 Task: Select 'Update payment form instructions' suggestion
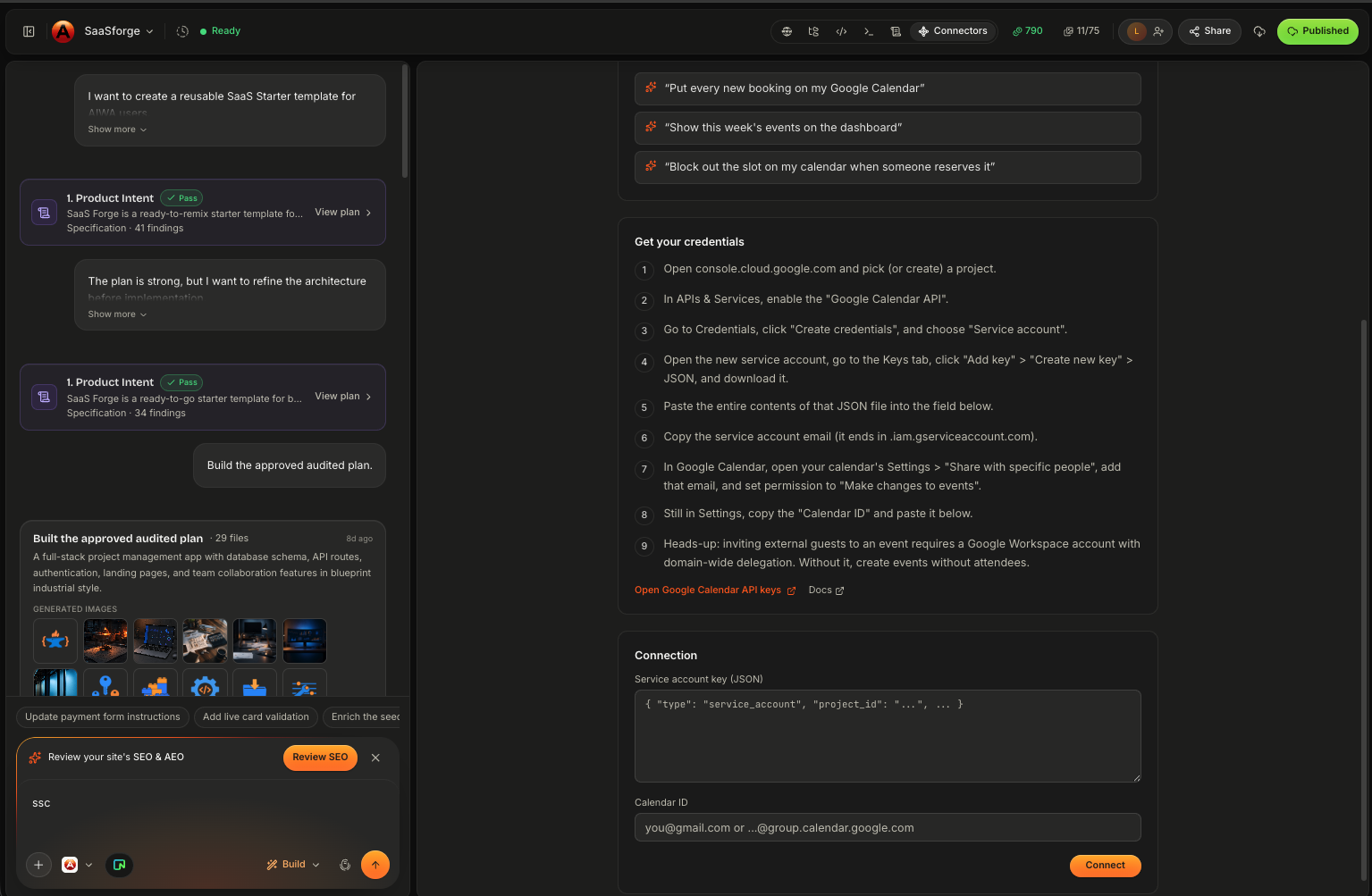pyautogui.click(x=103, y=717)
